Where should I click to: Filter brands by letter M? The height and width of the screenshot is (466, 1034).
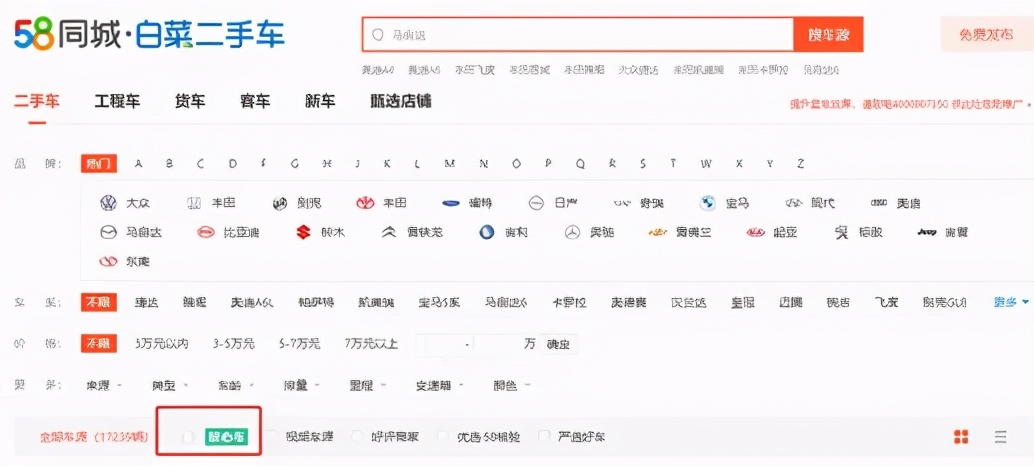pyautogui.click(x=450, y=163)
